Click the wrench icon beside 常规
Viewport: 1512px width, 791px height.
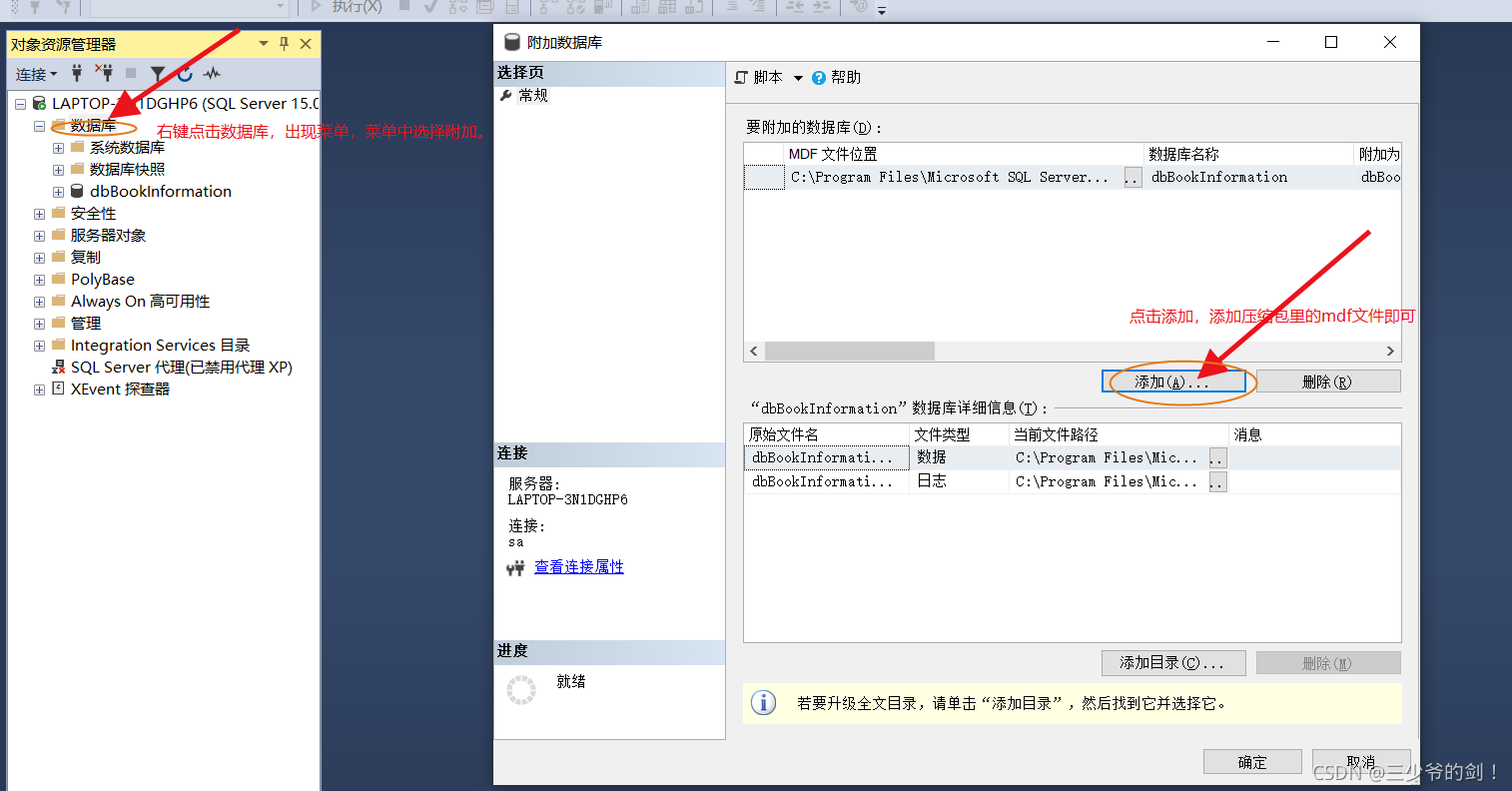(x=506, y=96)
